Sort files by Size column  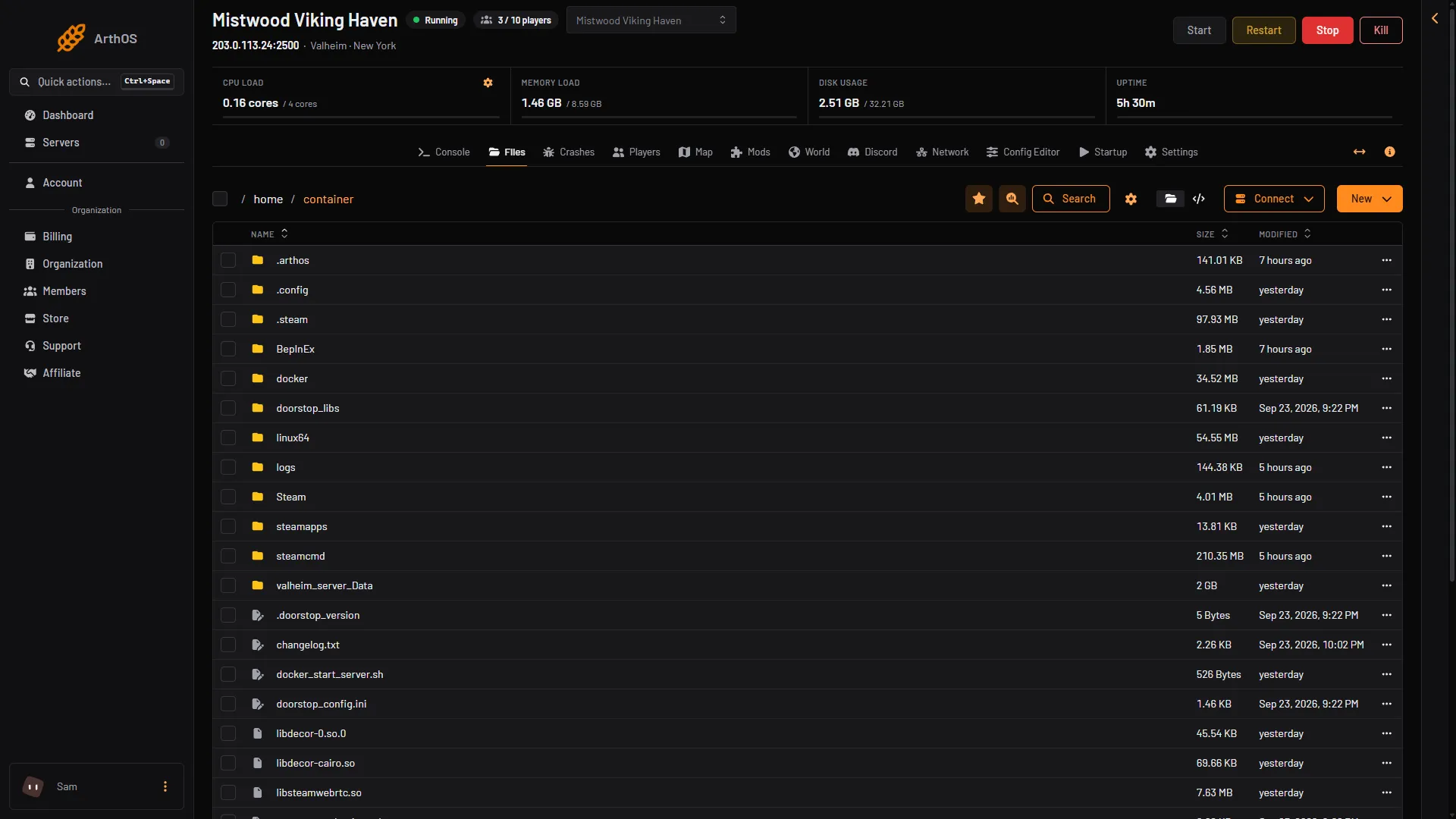coord(1212,234)
